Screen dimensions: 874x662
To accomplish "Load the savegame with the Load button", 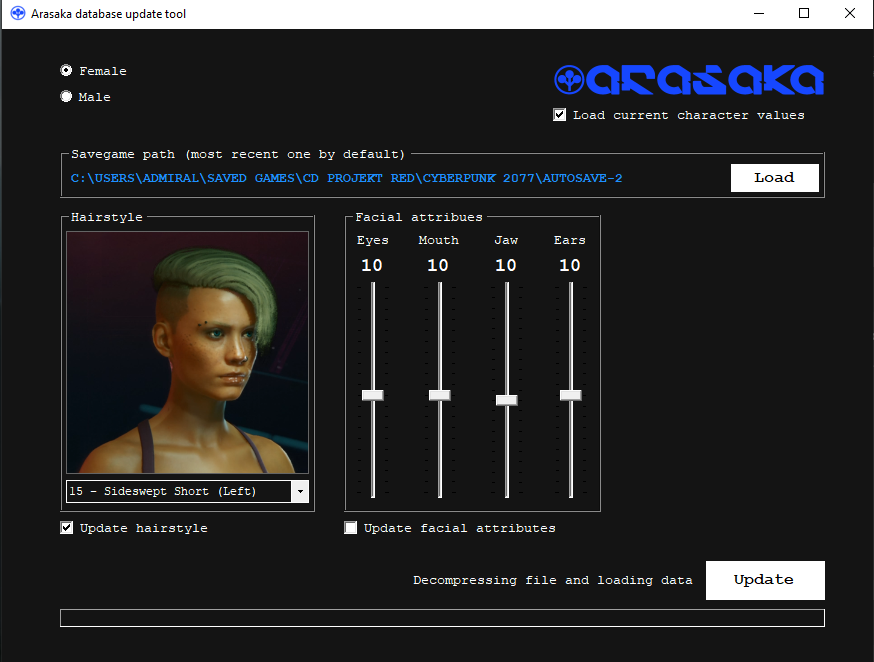I will pos(775,178).
